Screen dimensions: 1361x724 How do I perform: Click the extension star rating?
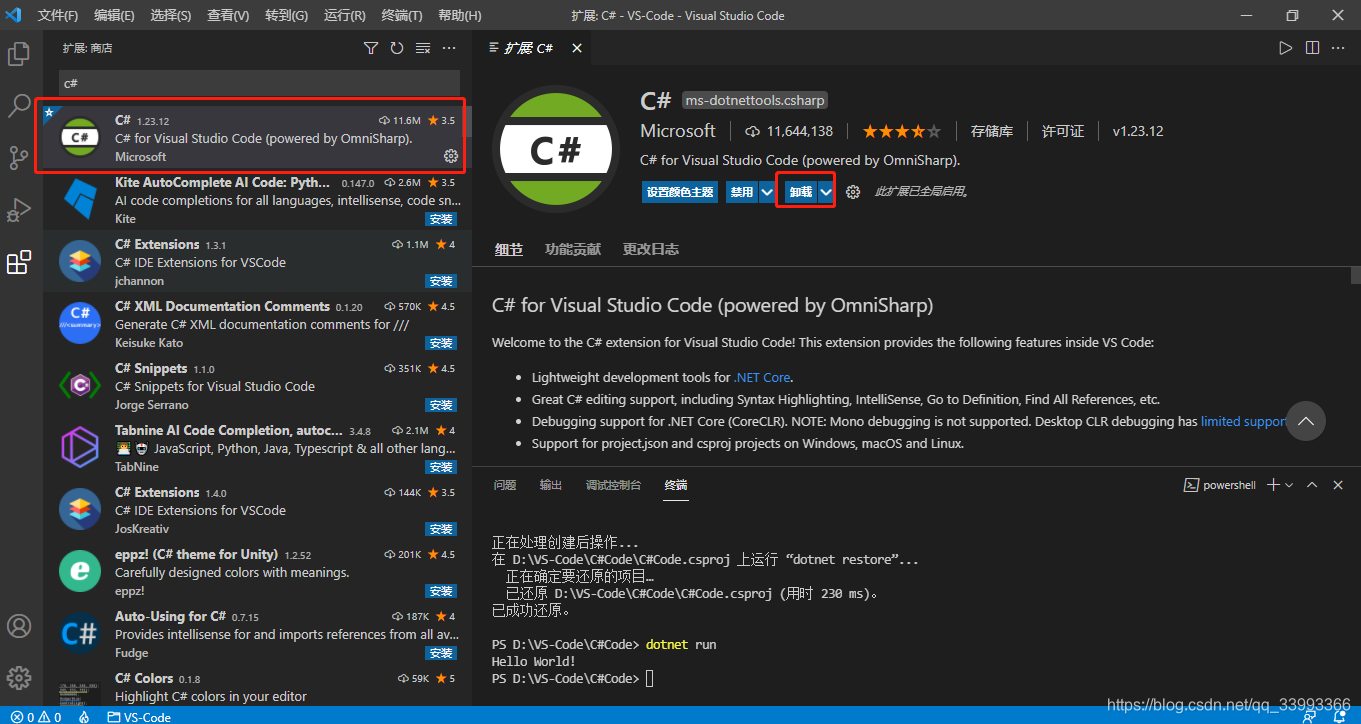click(901, 131)
